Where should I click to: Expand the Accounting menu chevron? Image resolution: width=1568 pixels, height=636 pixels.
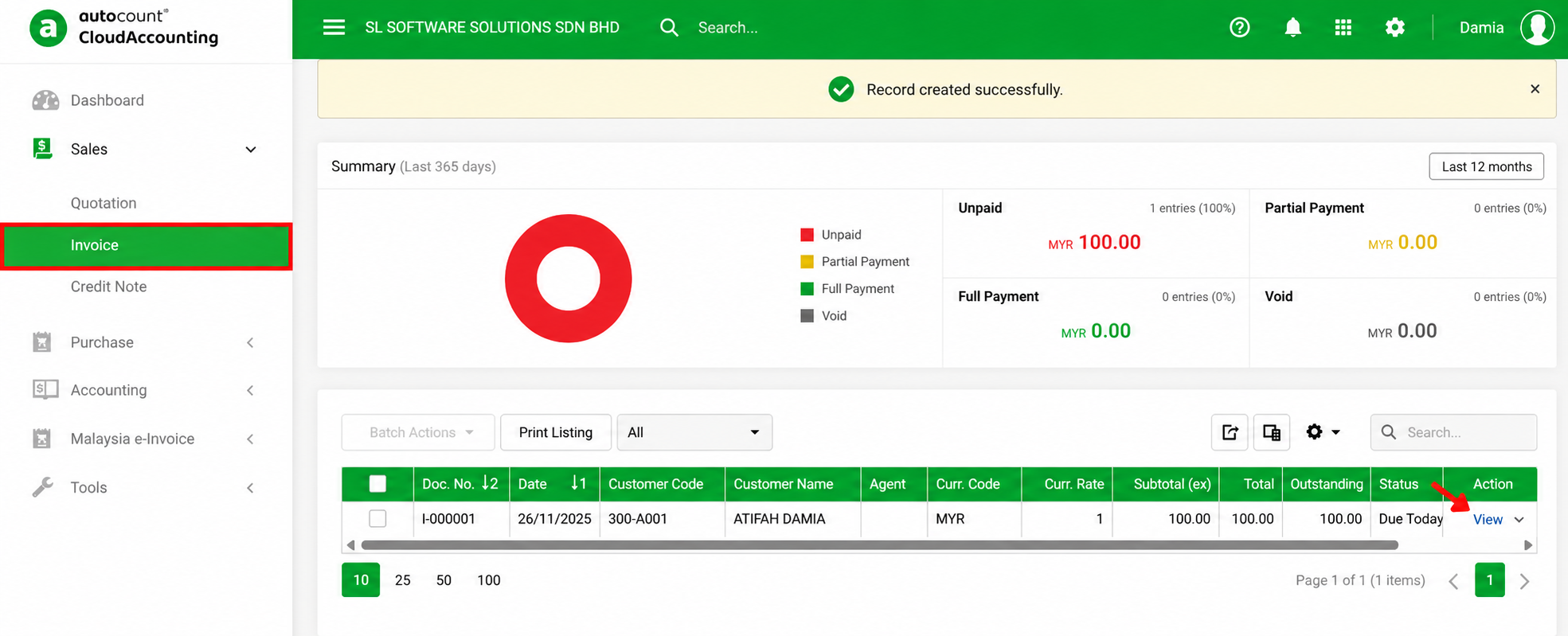[x=250, y=390]
